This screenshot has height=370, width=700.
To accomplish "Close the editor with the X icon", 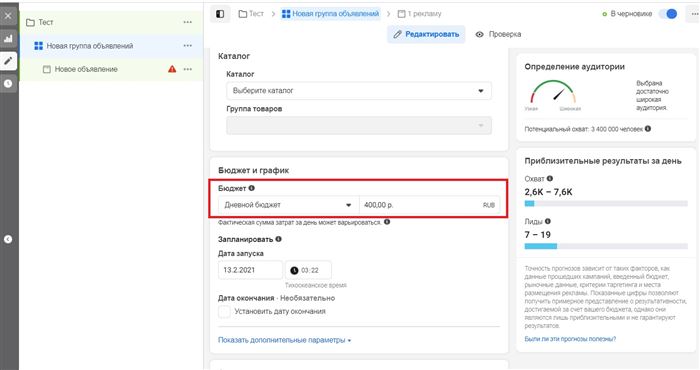I will 8,17.
